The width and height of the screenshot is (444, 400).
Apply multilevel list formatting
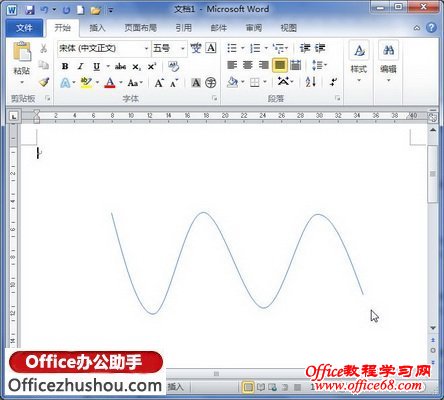[279, 49]
